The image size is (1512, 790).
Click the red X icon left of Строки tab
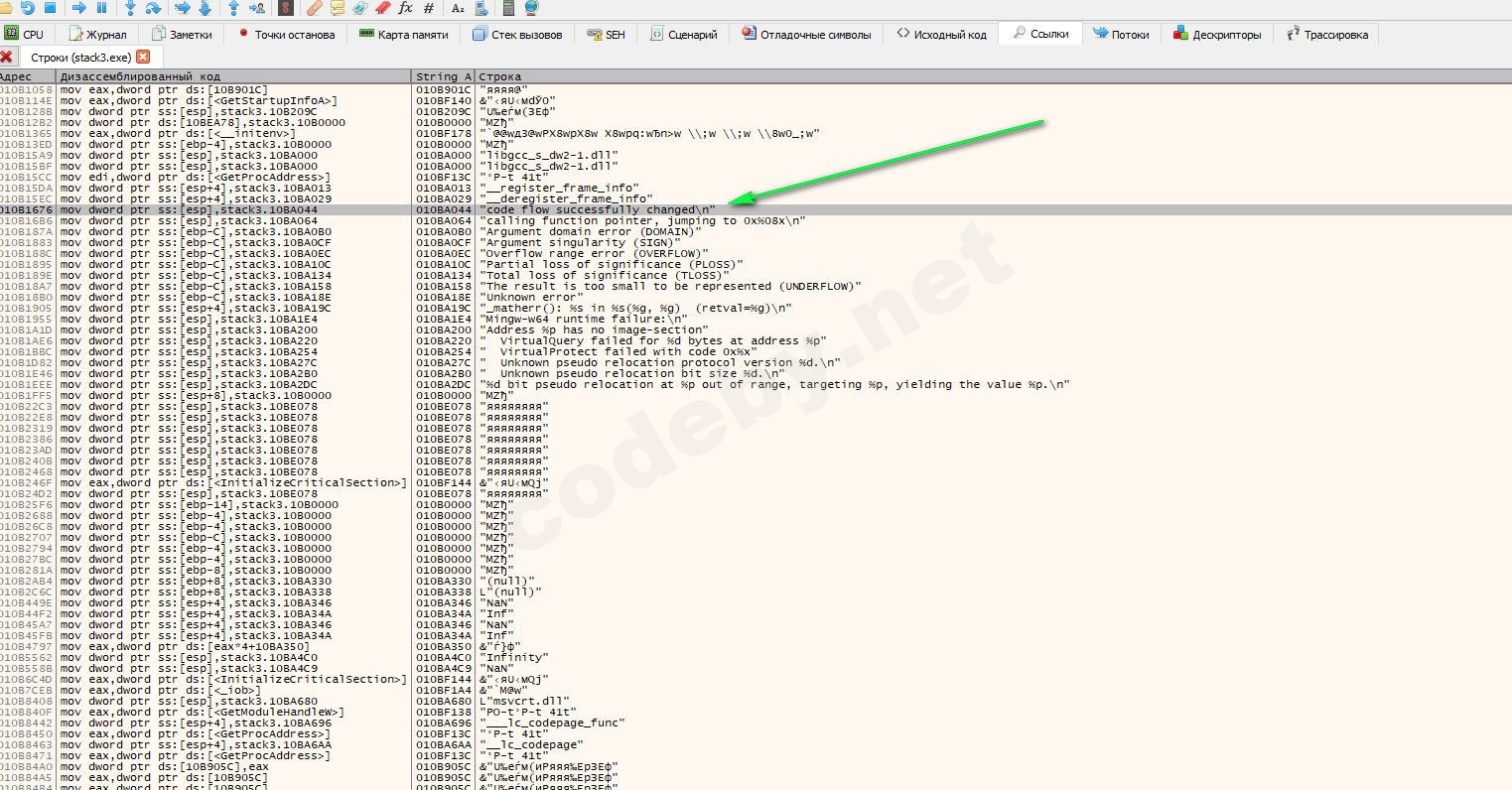(x=7, y=57)
